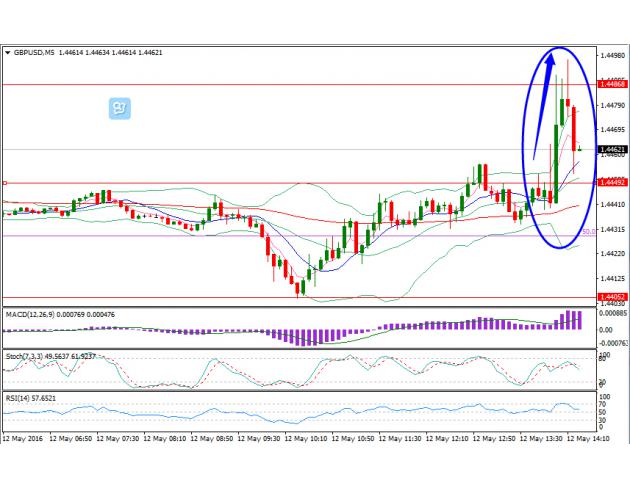The height and width of the screenshot is (490, 630).
Task: Click the small red handle at left chart edge
Action: [5, 183]
